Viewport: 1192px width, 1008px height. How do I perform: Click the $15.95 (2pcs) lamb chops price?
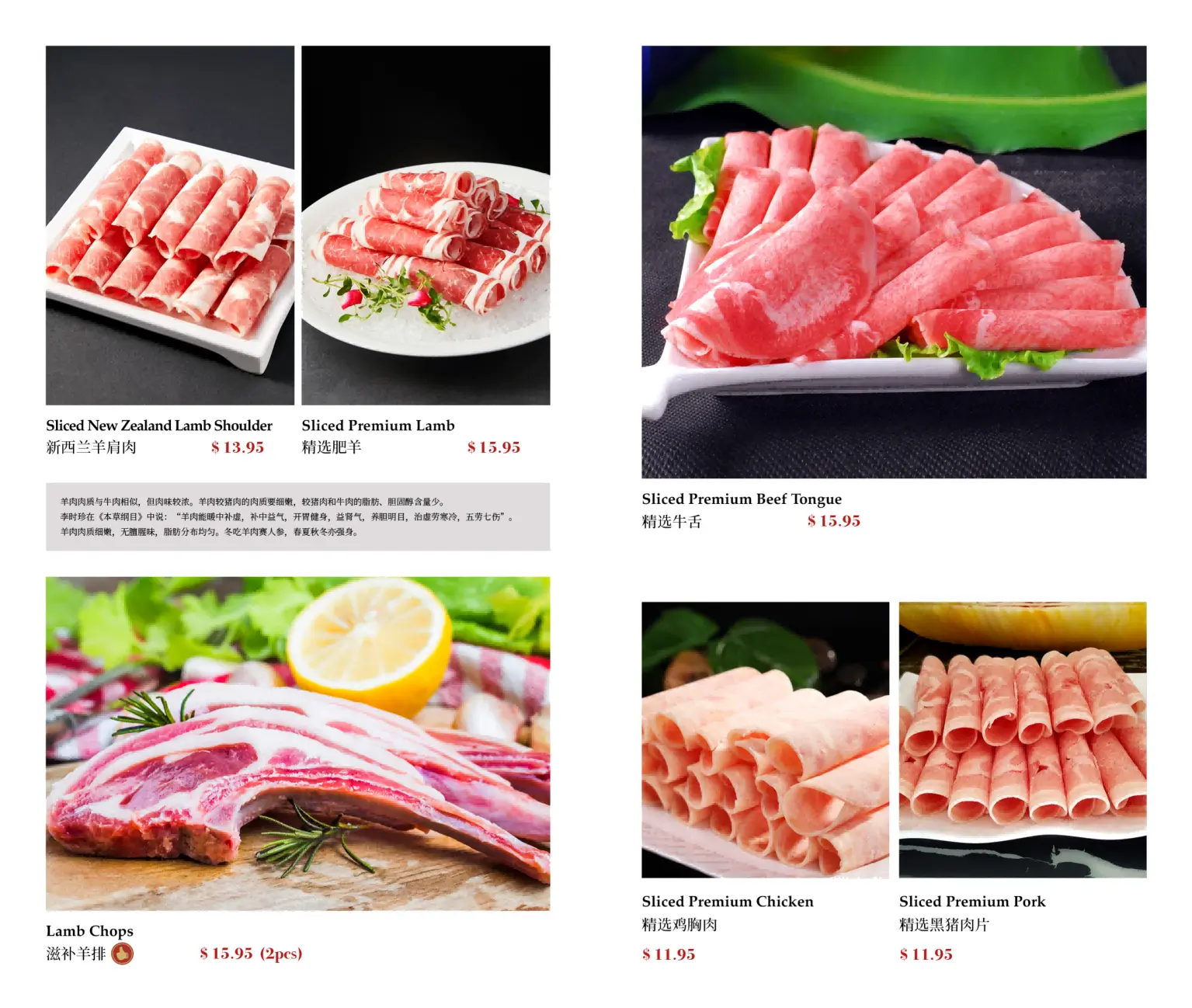point(251,953)
